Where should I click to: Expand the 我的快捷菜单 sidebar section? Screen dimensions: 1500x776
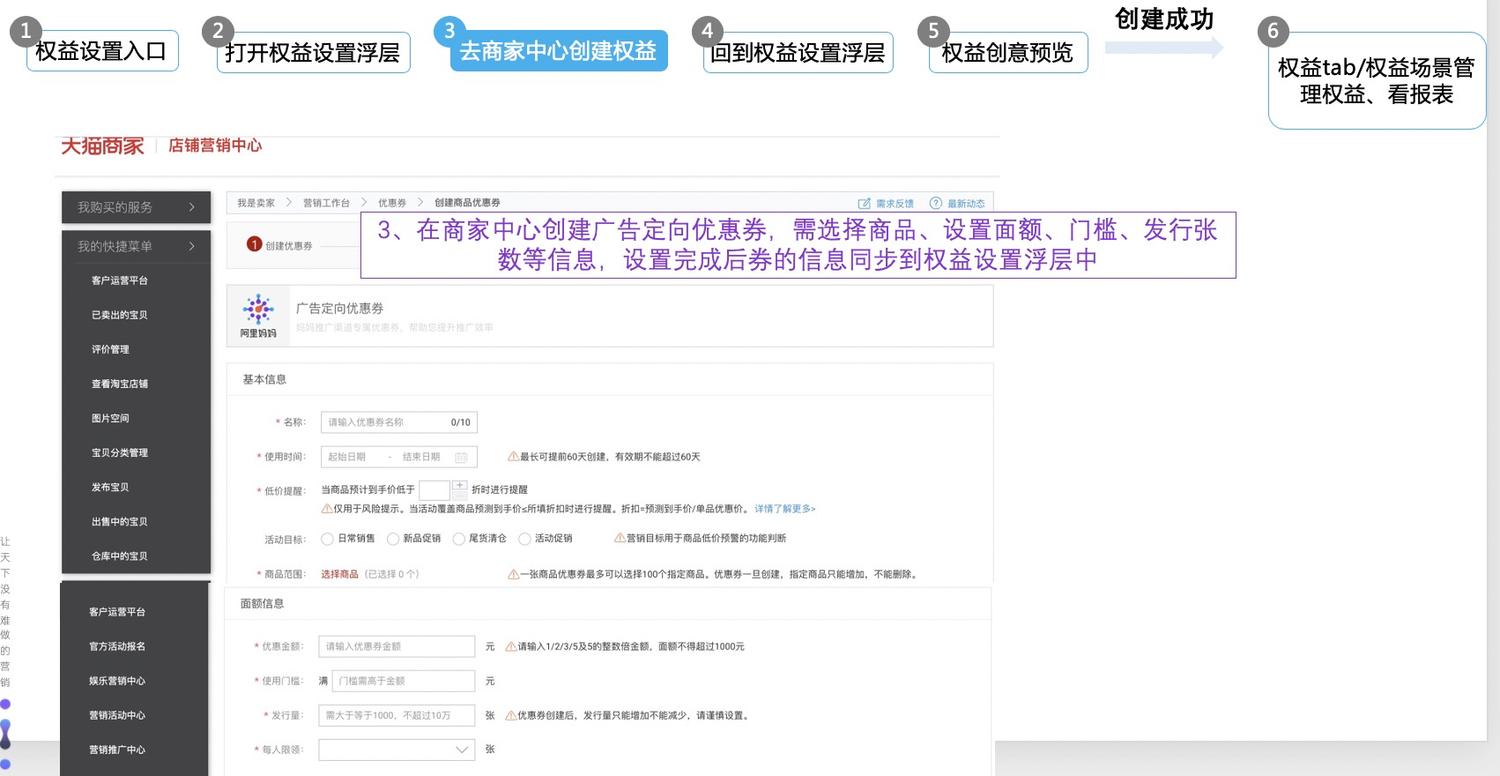click(135, 246)
